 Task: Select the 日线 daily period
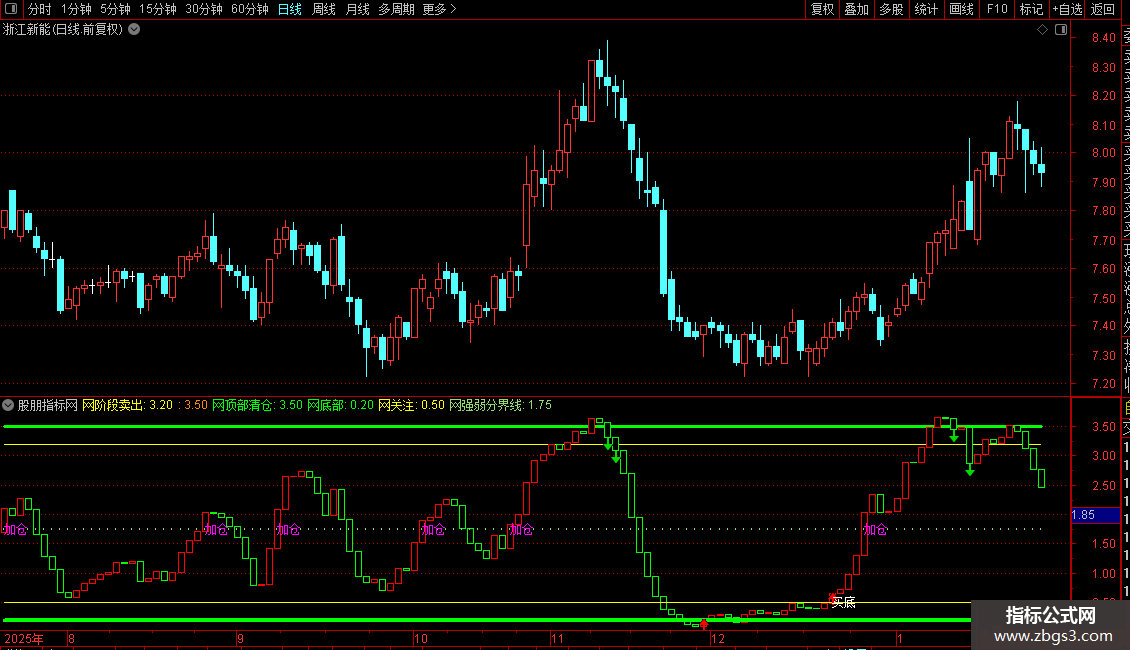coord(290,9)
